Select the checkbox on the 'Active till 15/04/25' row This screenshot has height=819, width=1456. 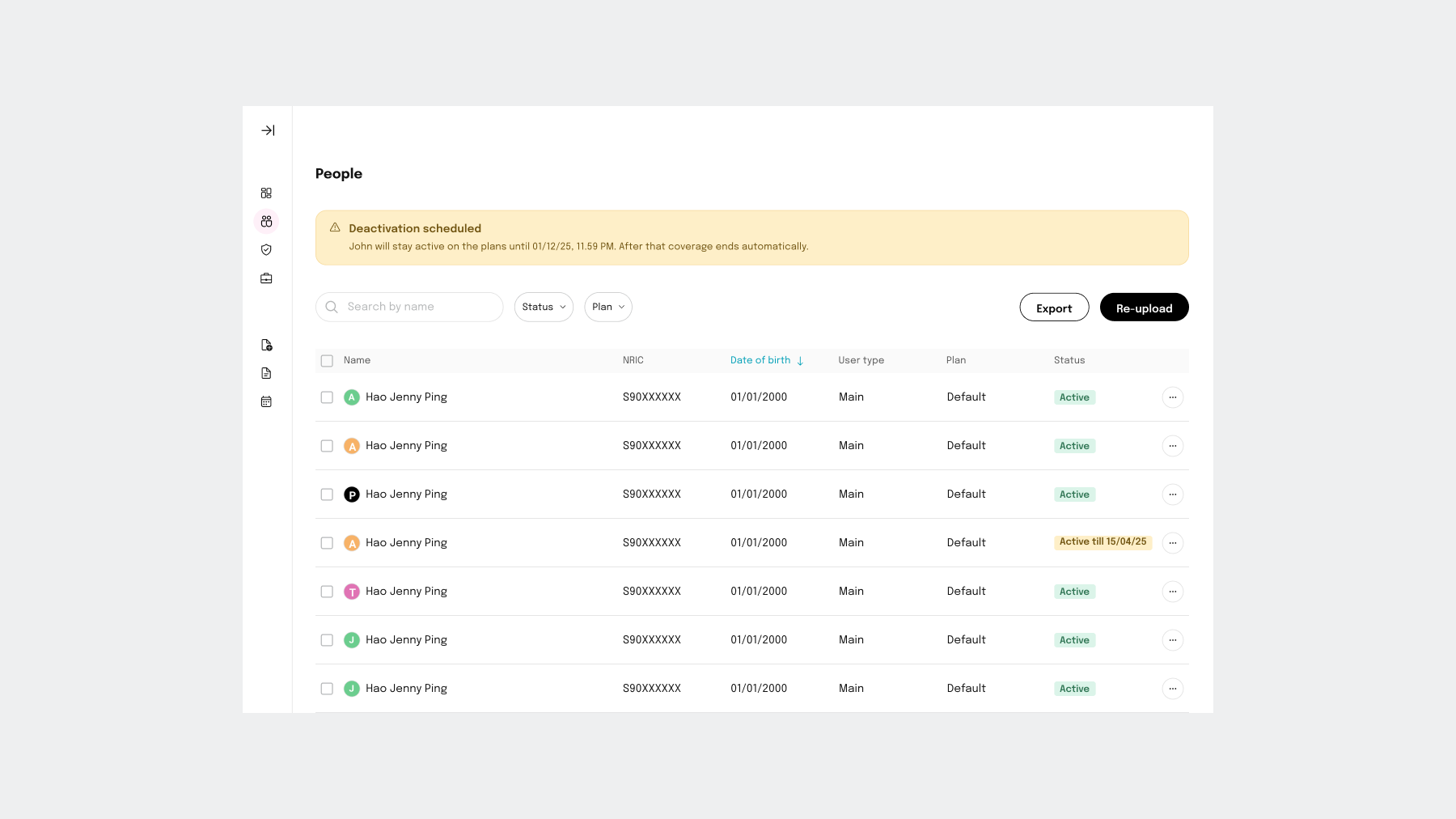[x=327, y=543]
